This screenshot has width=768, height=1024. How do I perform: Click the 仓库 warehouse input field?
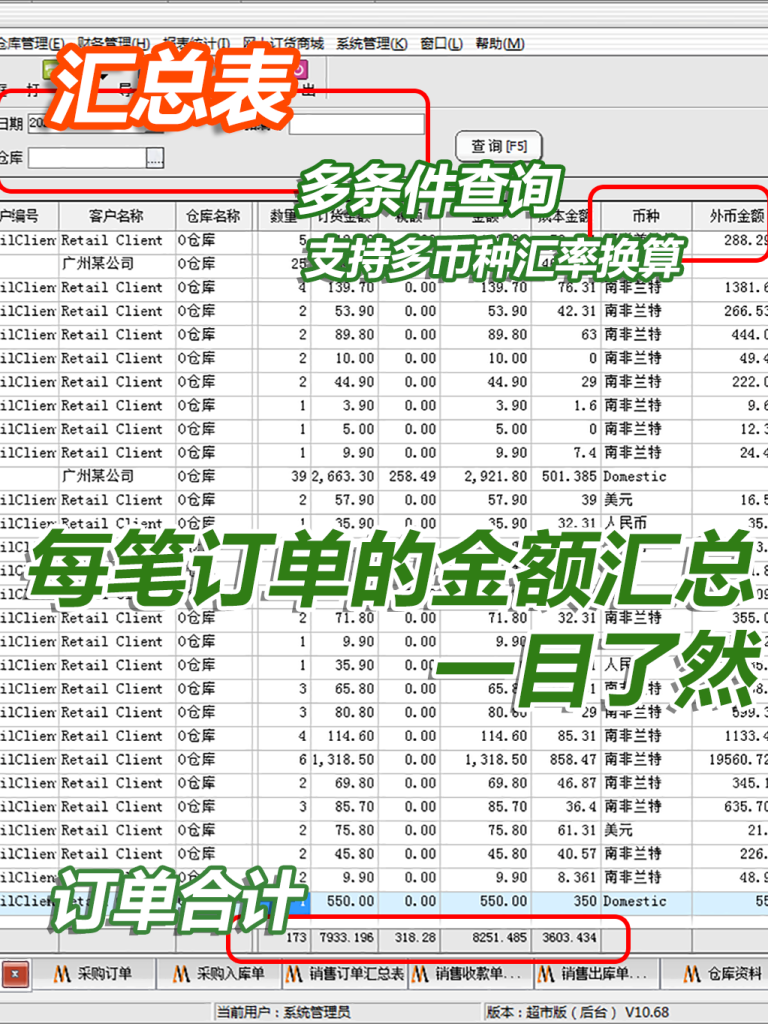tap(87, 157)
